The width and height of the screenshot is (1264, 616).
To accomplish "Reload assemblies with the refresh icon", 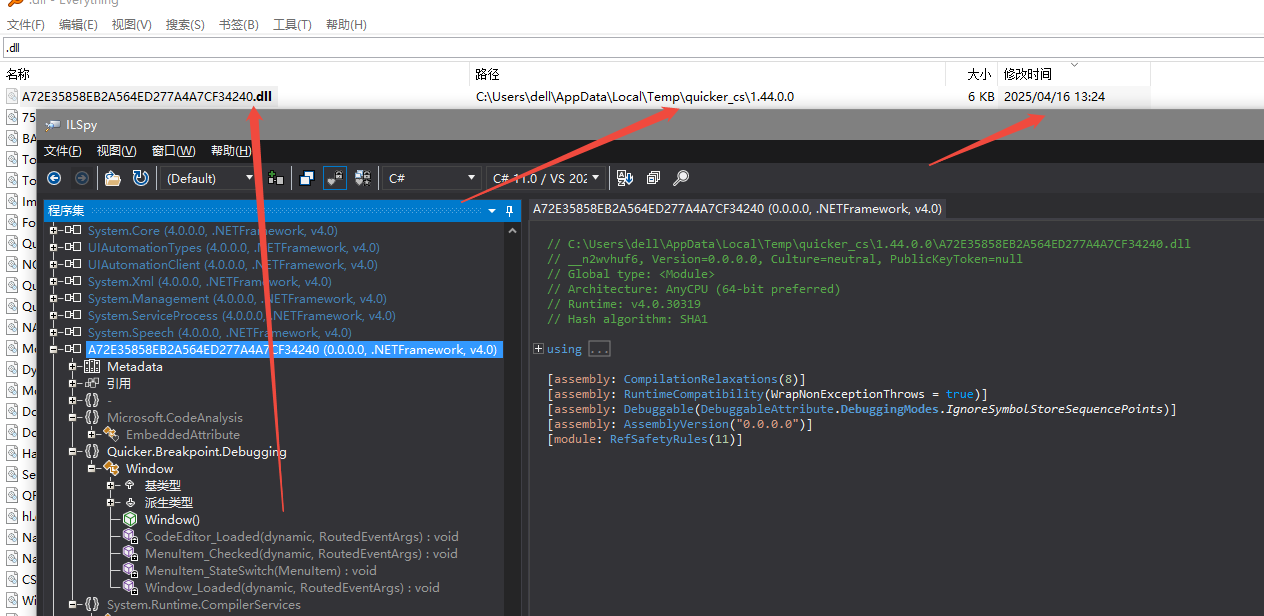I will pyautogui.click(x=141, y=178).
